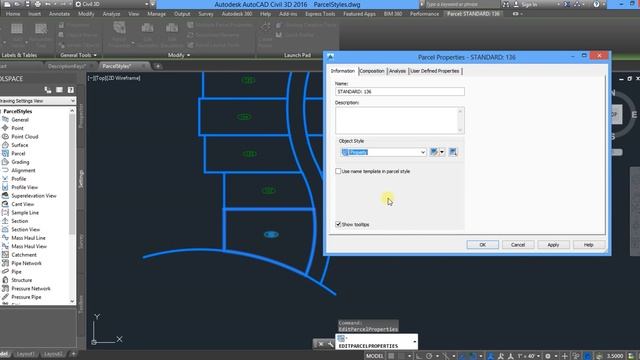The width and height of the screenshot is (640, 360).
Task: Open annotation scale 1"=40' dropdown
Action: (529, 356)
